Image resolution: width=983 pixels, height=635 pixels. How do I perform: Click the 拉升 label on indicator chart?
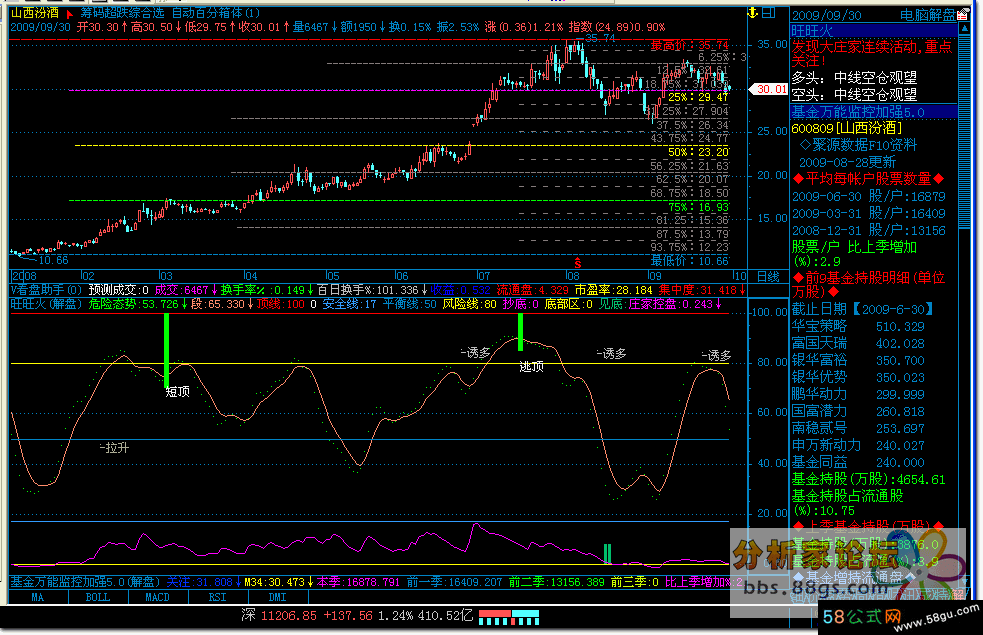[115, 448]
